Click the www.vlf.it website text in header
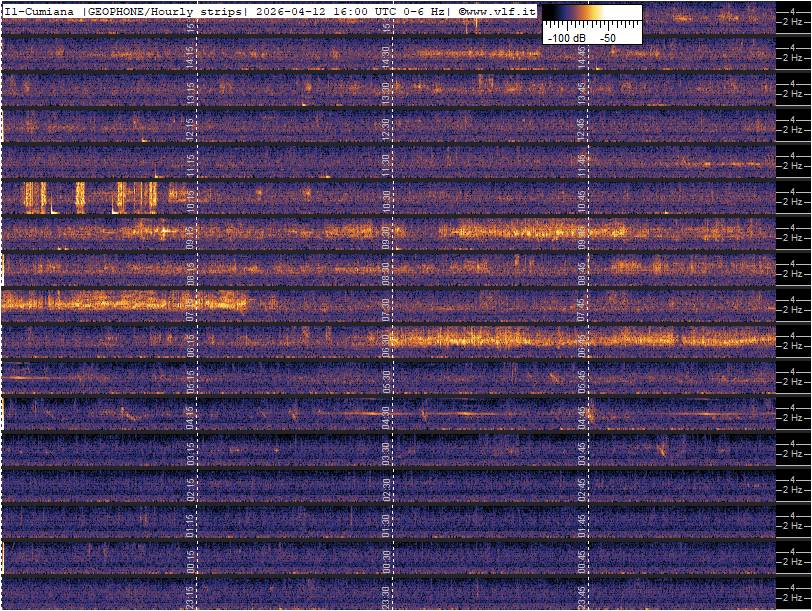 coord(500,11)
